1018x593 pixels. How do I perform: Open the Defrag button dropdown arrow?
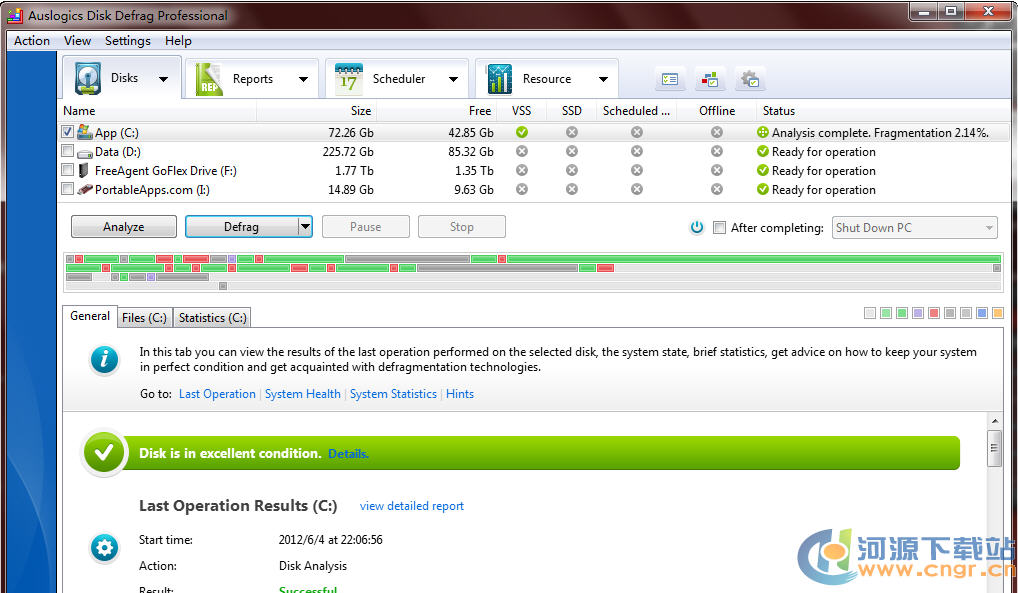tap(305, 227)
